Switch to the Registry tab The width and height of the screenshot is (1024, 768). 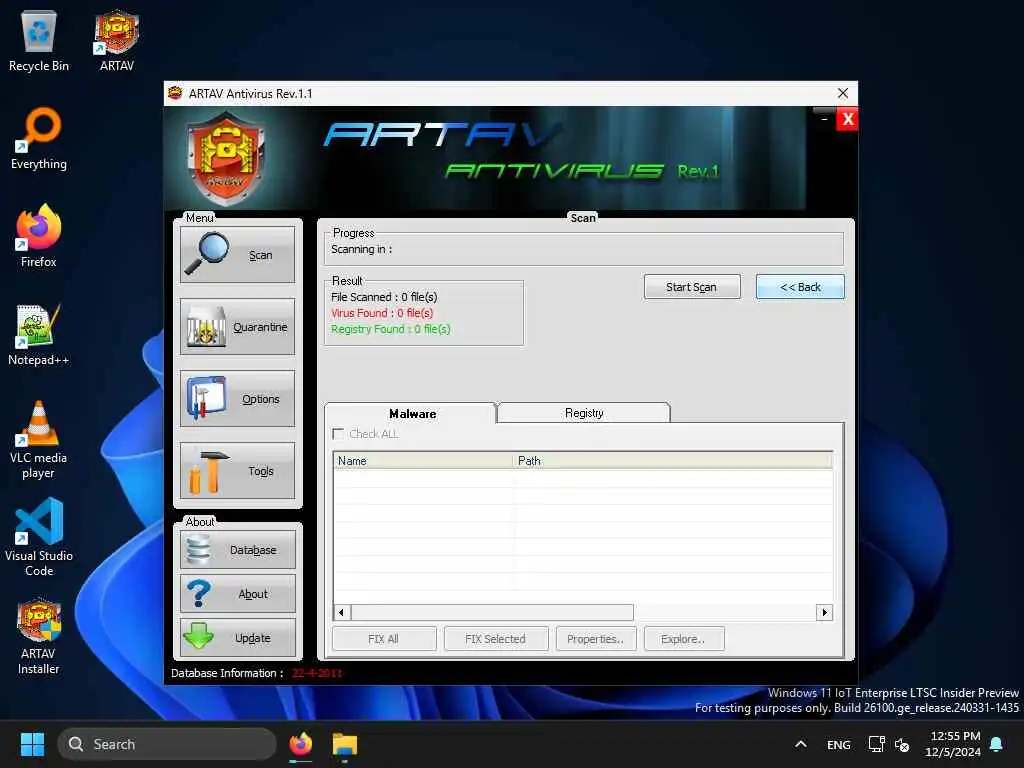coord(584,413)
